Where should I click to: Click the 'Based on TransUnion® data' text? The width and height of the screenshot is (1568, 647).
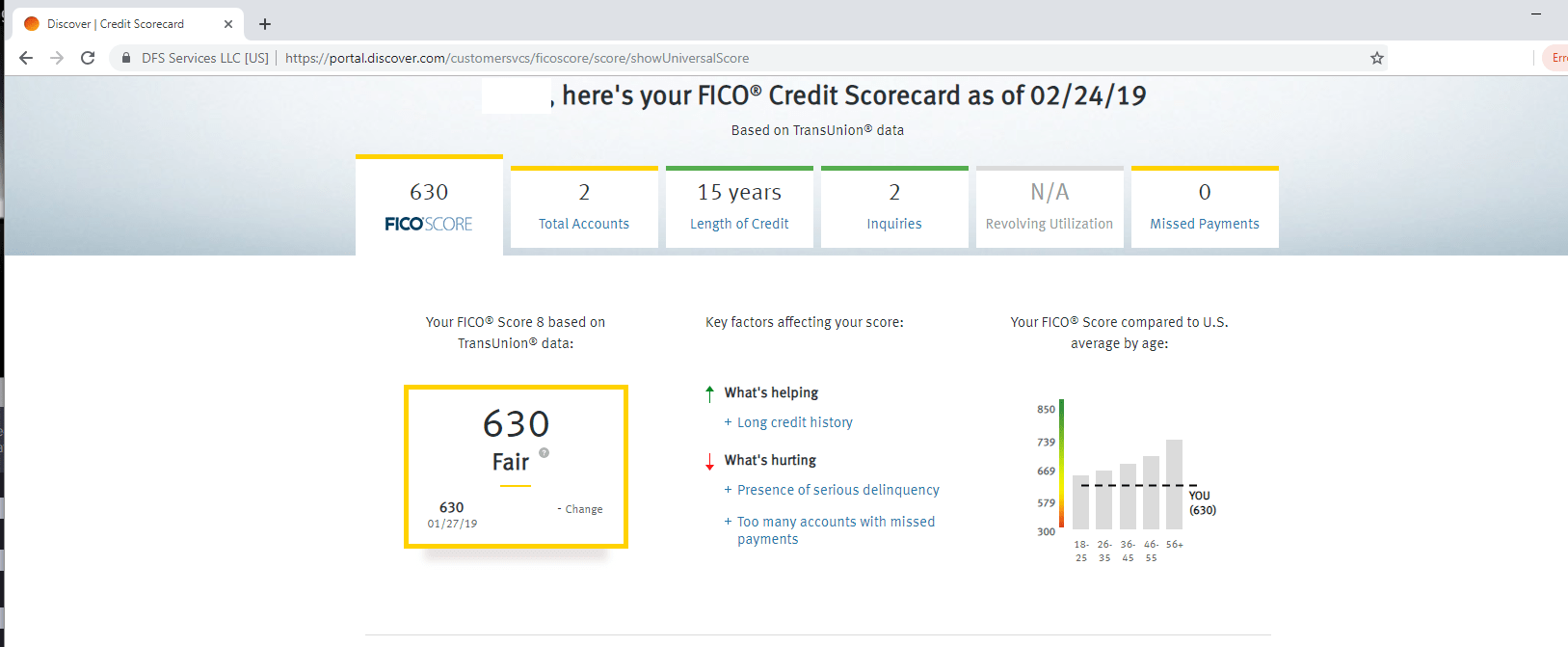tap(817, 130)
